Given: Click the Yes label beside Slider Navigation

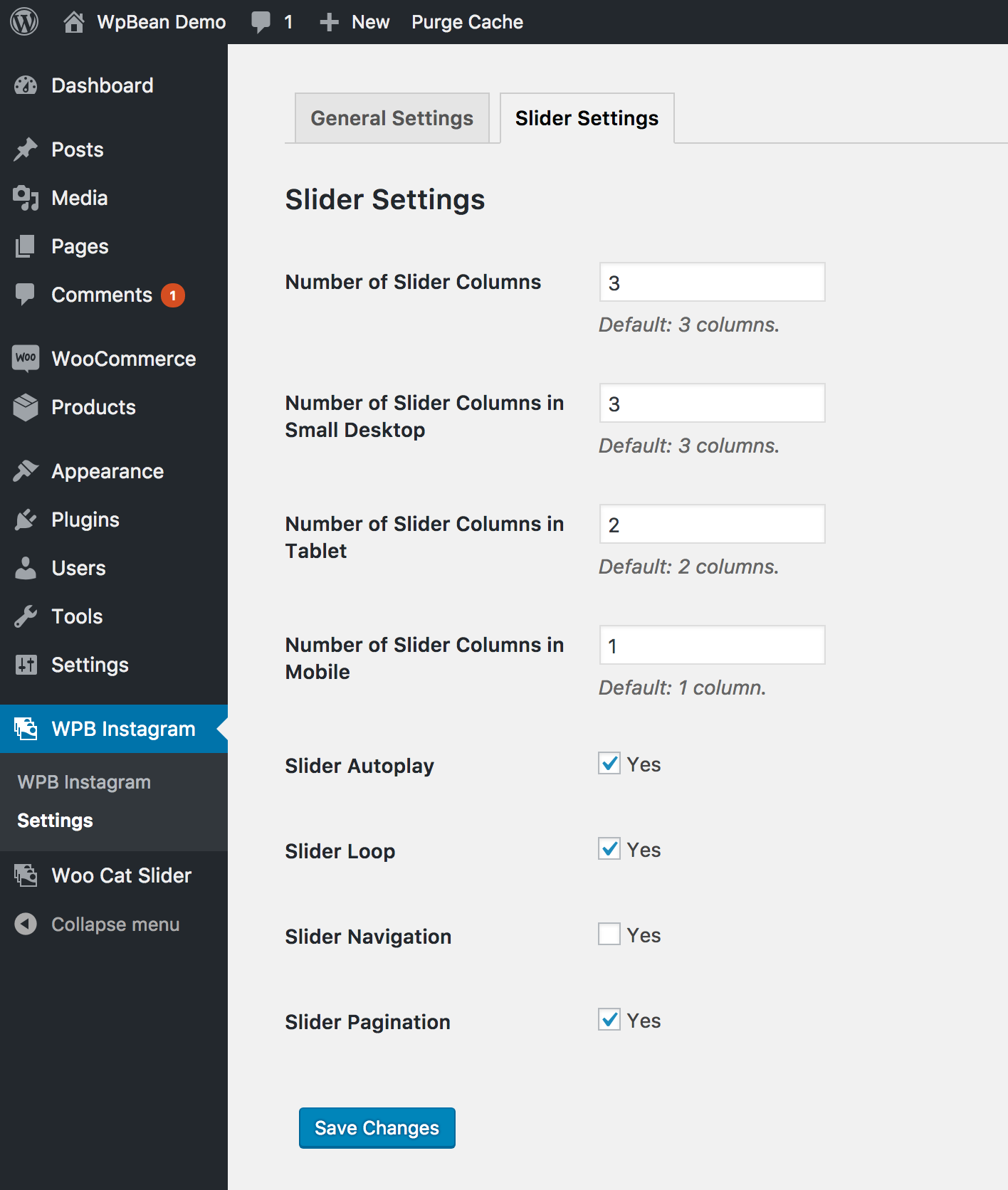Looking at the screenshot, I should pos(644,935).
